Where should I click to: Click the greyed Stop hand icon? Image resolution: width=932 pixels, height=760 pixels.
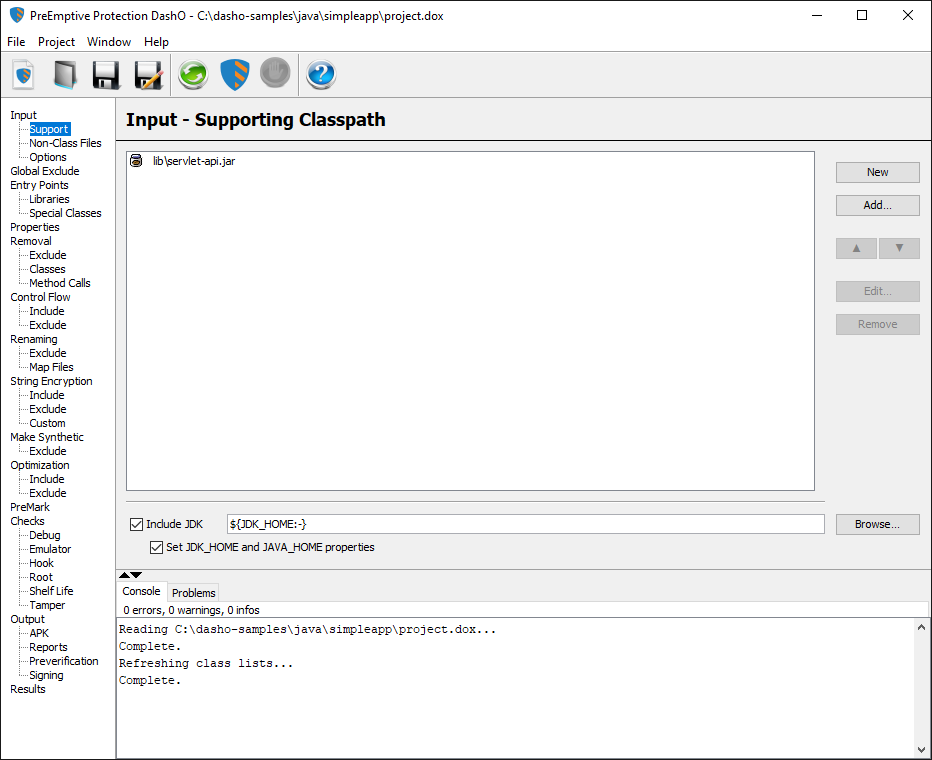(275, 73)
